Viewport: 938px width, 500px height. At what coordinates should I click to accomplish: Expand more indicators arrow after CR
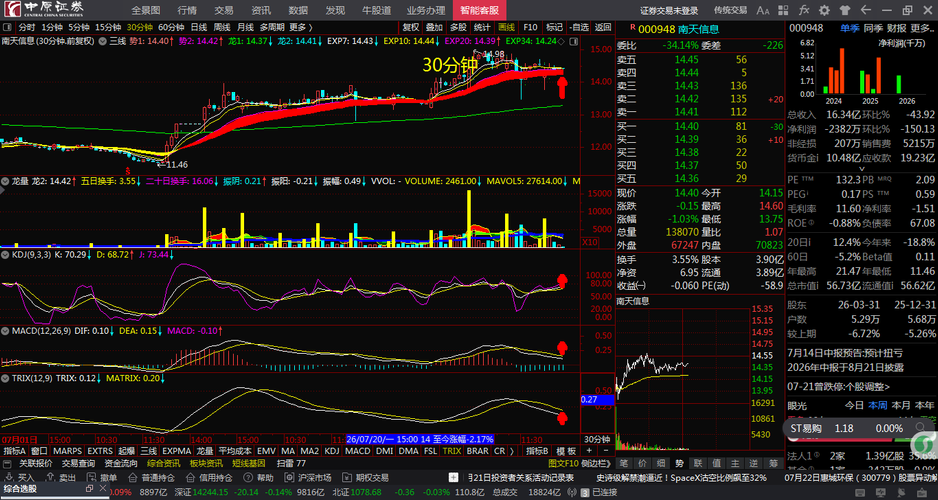coord(513,450)
